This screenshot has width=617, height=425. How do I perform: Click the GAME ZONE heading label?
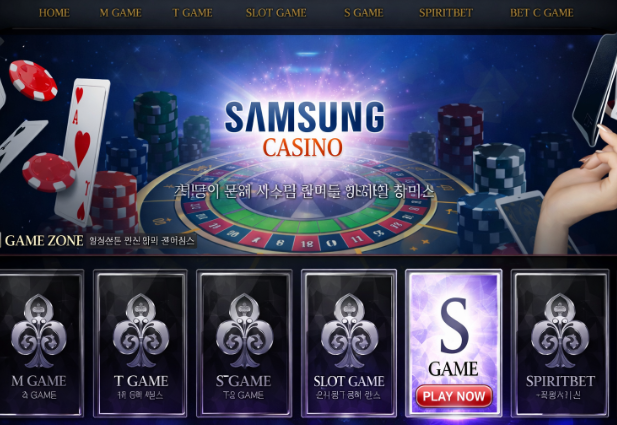pos(44,240)
